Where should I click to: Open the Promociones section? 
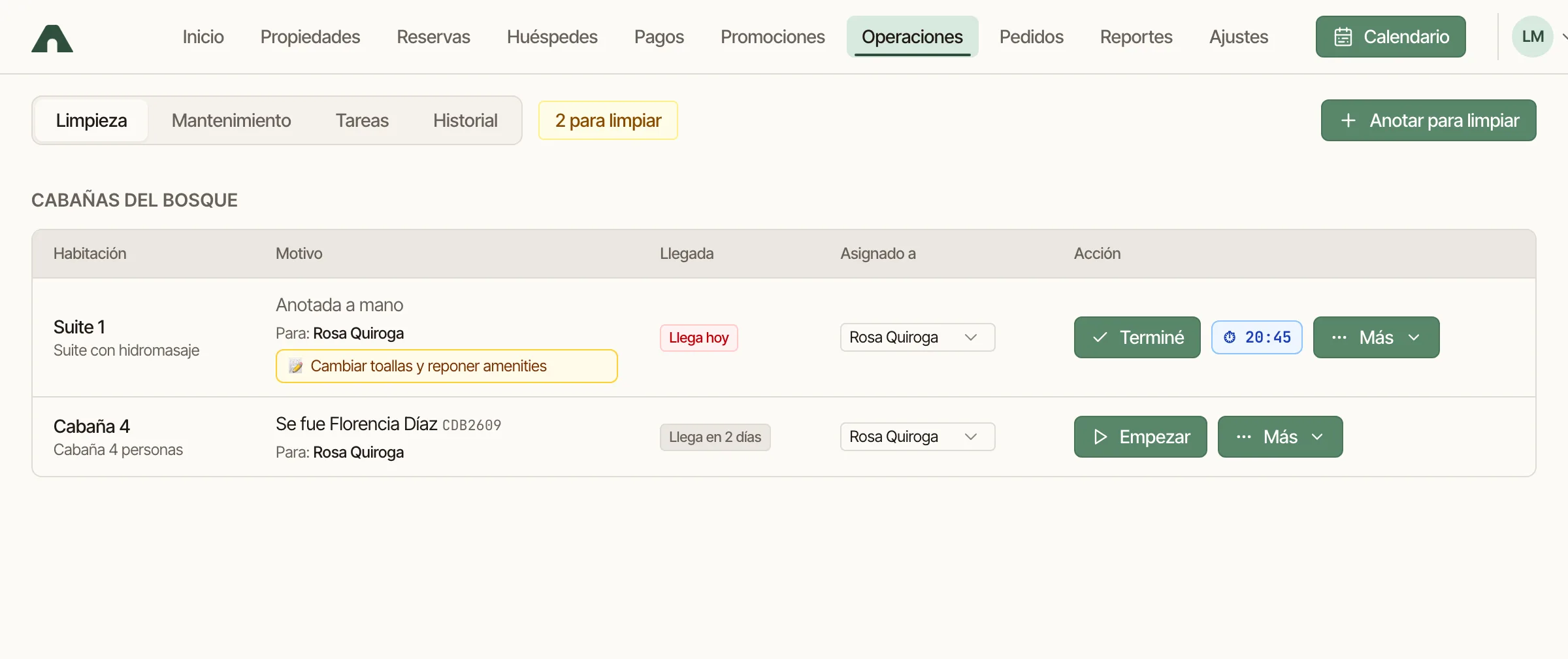coord(773,37)
